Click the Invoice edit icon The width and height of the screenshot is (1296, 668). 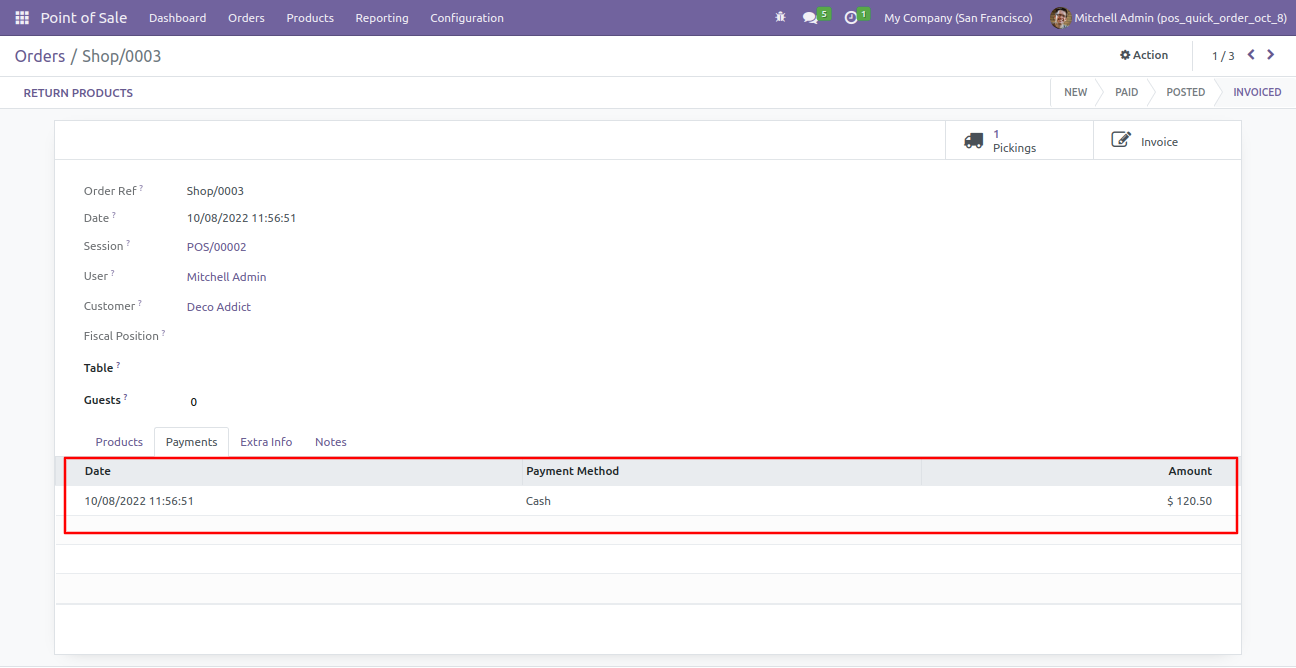point(1121,141)
